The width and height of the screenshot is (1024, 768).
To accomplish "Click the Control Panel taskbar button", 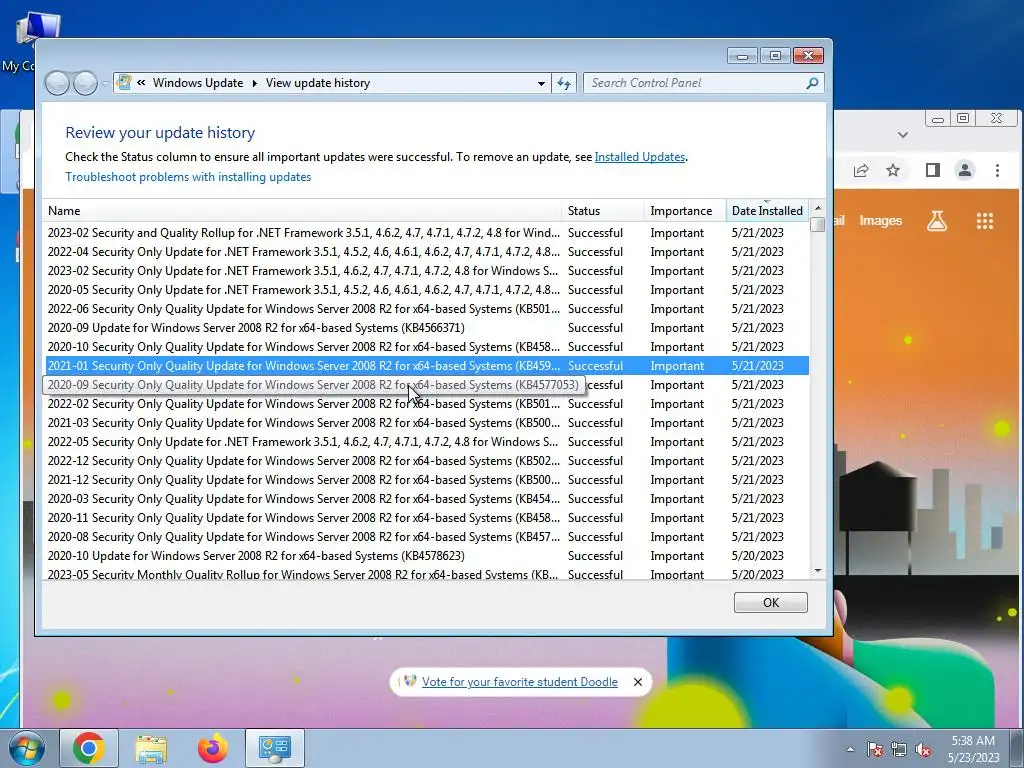I will pyautogui.click(x=275, y=748).
